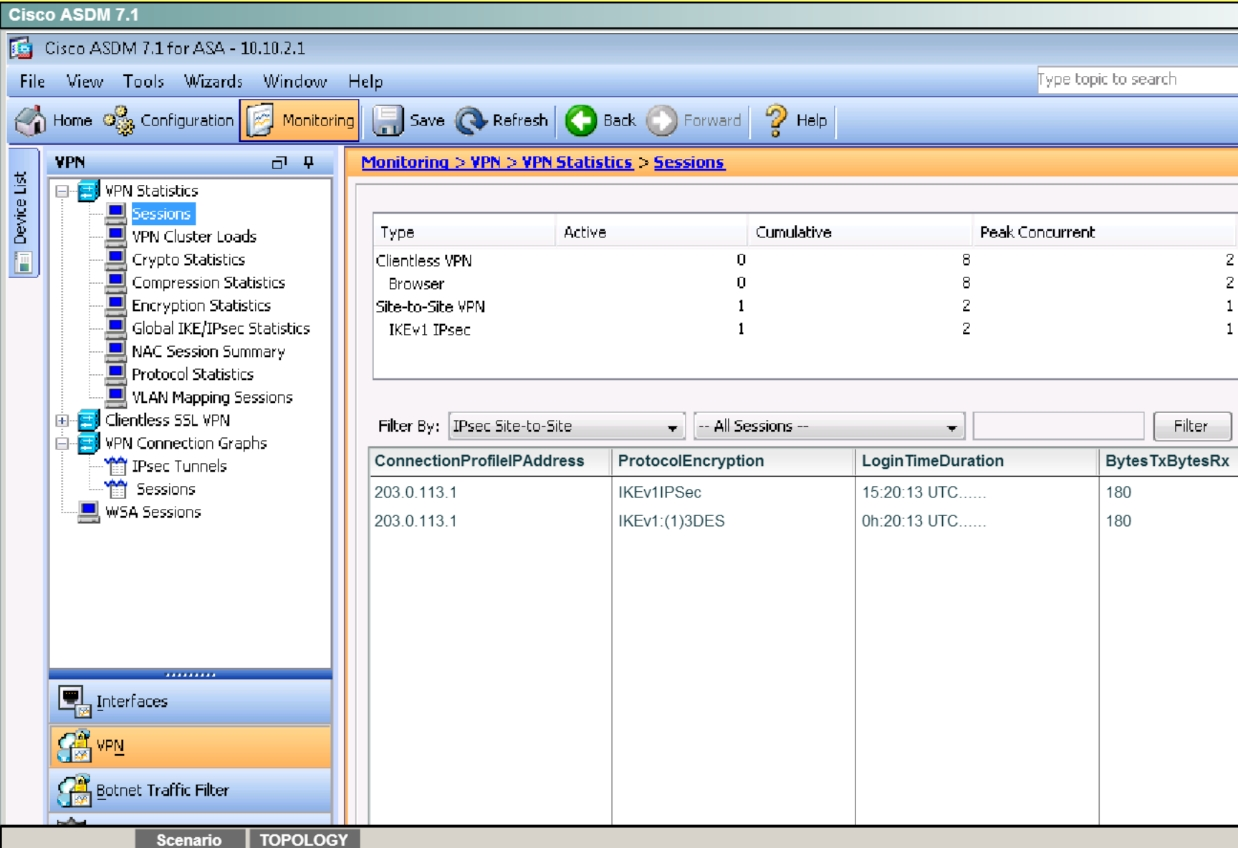Switch to the TOPOLOGY tab
Image resolution: width=1238 pixels, height=848 pixels.
[x=304, y=840]
